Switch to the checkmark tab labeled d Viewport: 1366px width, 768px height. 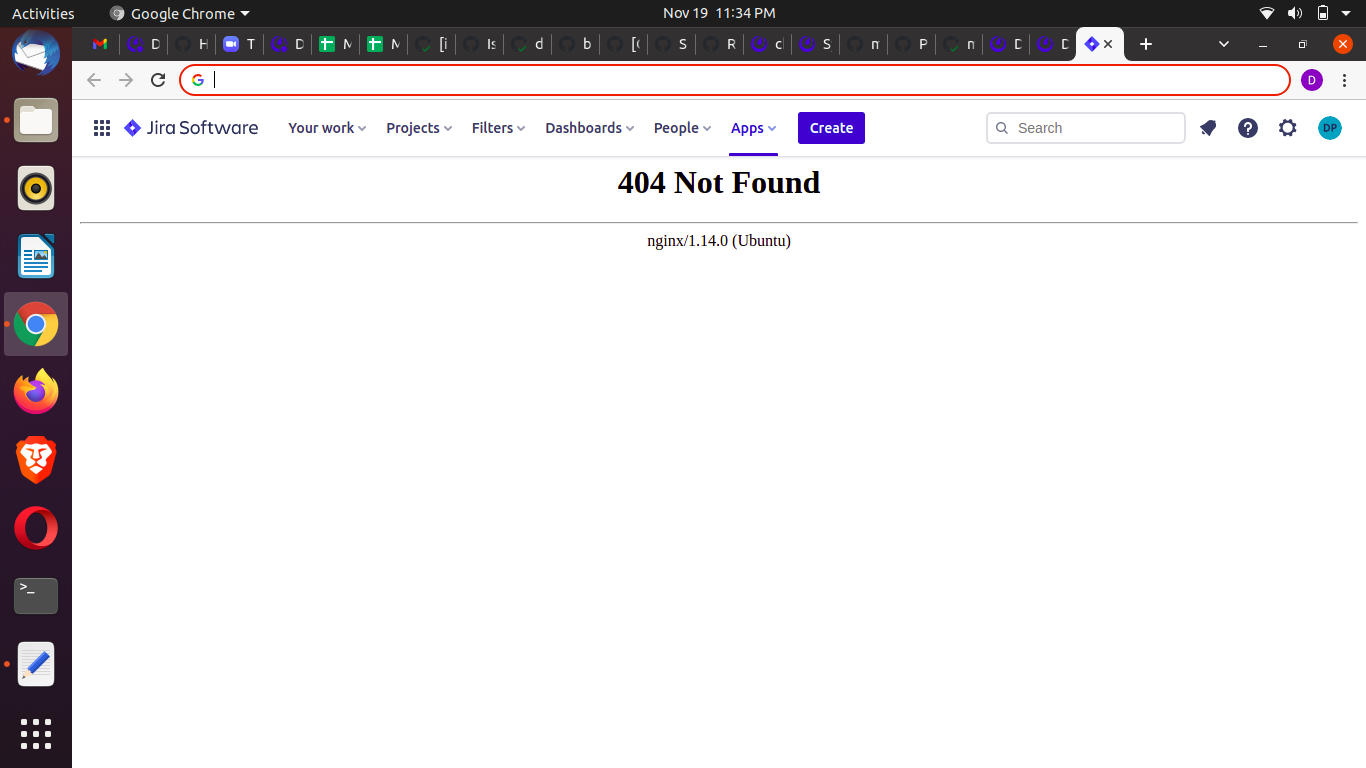[528, 44]
